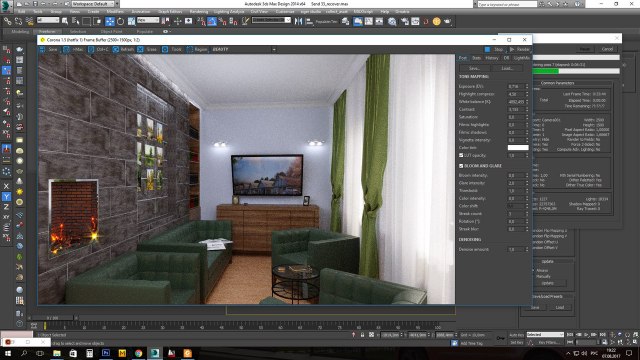Click the Exposure spinner arrows

pyautogui.click(x=527, y=87)
